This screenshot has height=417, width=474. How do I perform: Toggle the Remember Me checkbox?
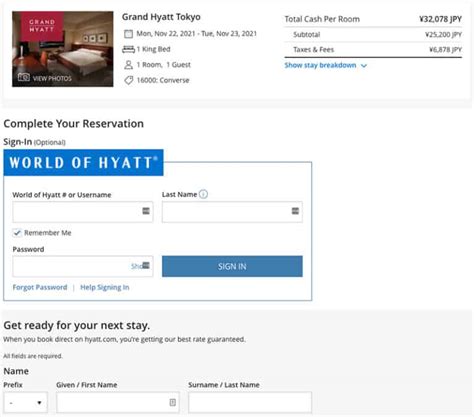point(17,233)
